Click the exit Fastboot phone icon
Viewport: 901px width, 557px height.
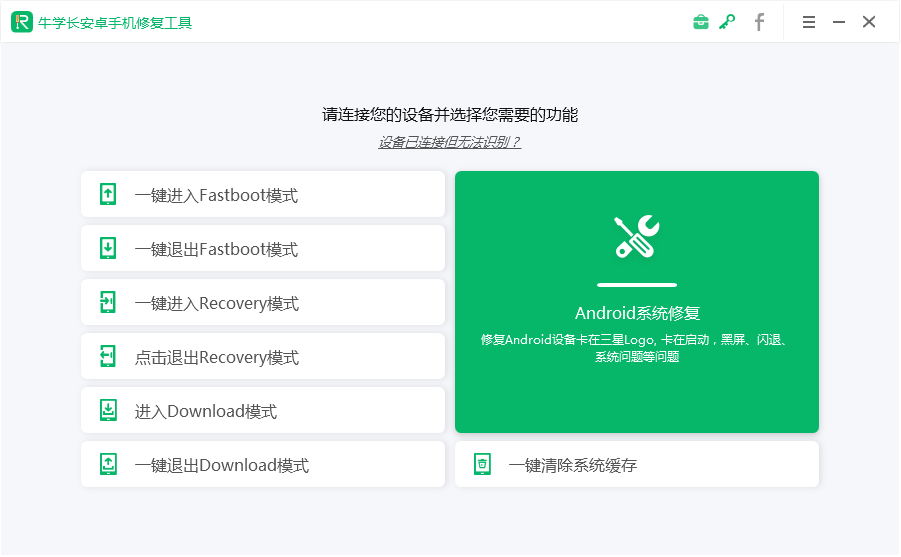(x=108, y=248)
